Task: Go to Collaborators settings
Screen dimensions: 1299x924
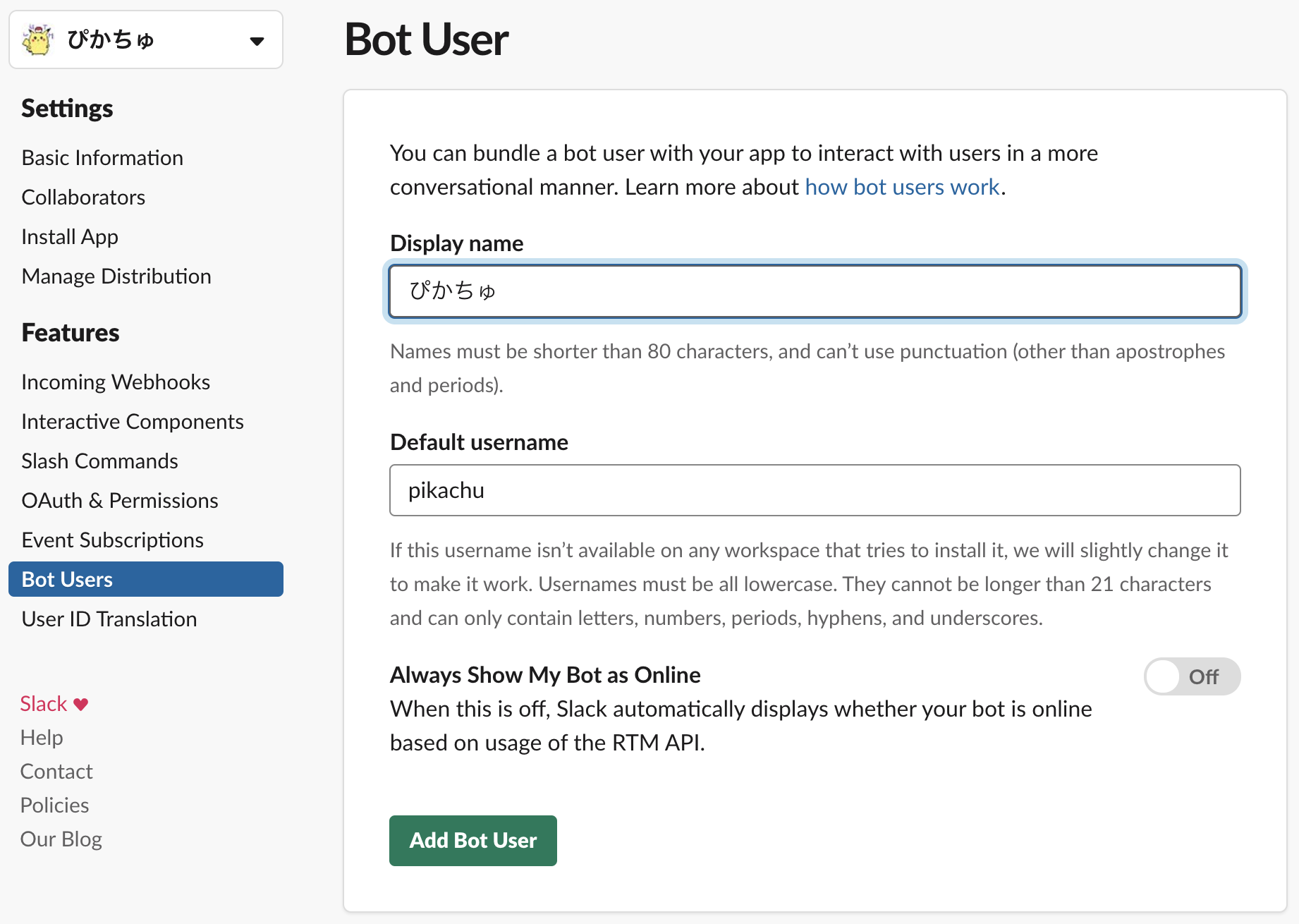Action: [83, 197]
